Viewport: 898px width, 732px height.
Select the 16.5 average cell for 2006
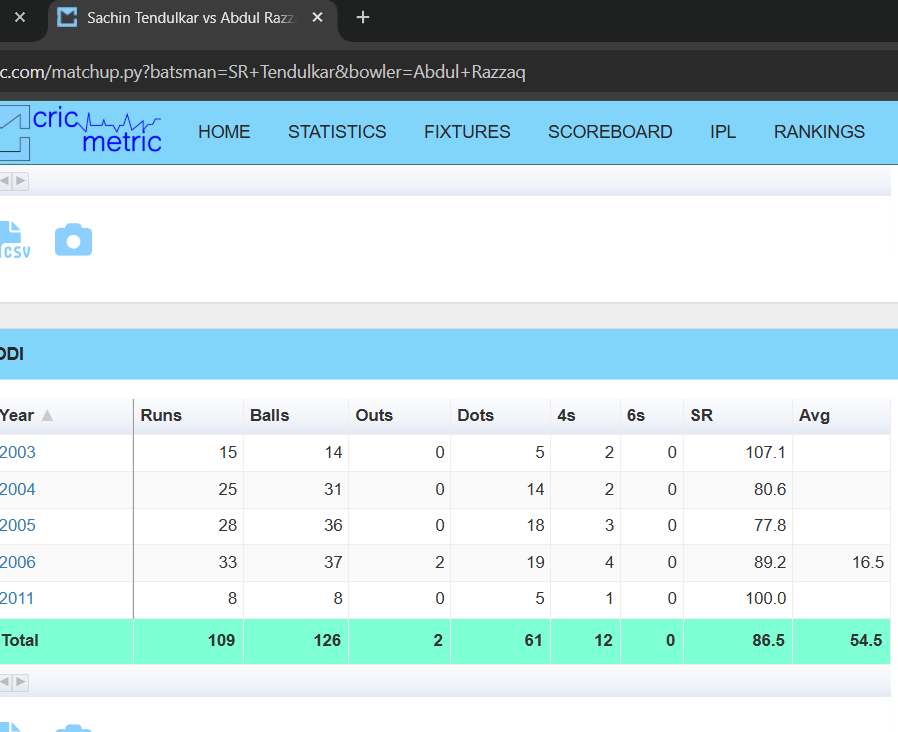coord(841,562)
